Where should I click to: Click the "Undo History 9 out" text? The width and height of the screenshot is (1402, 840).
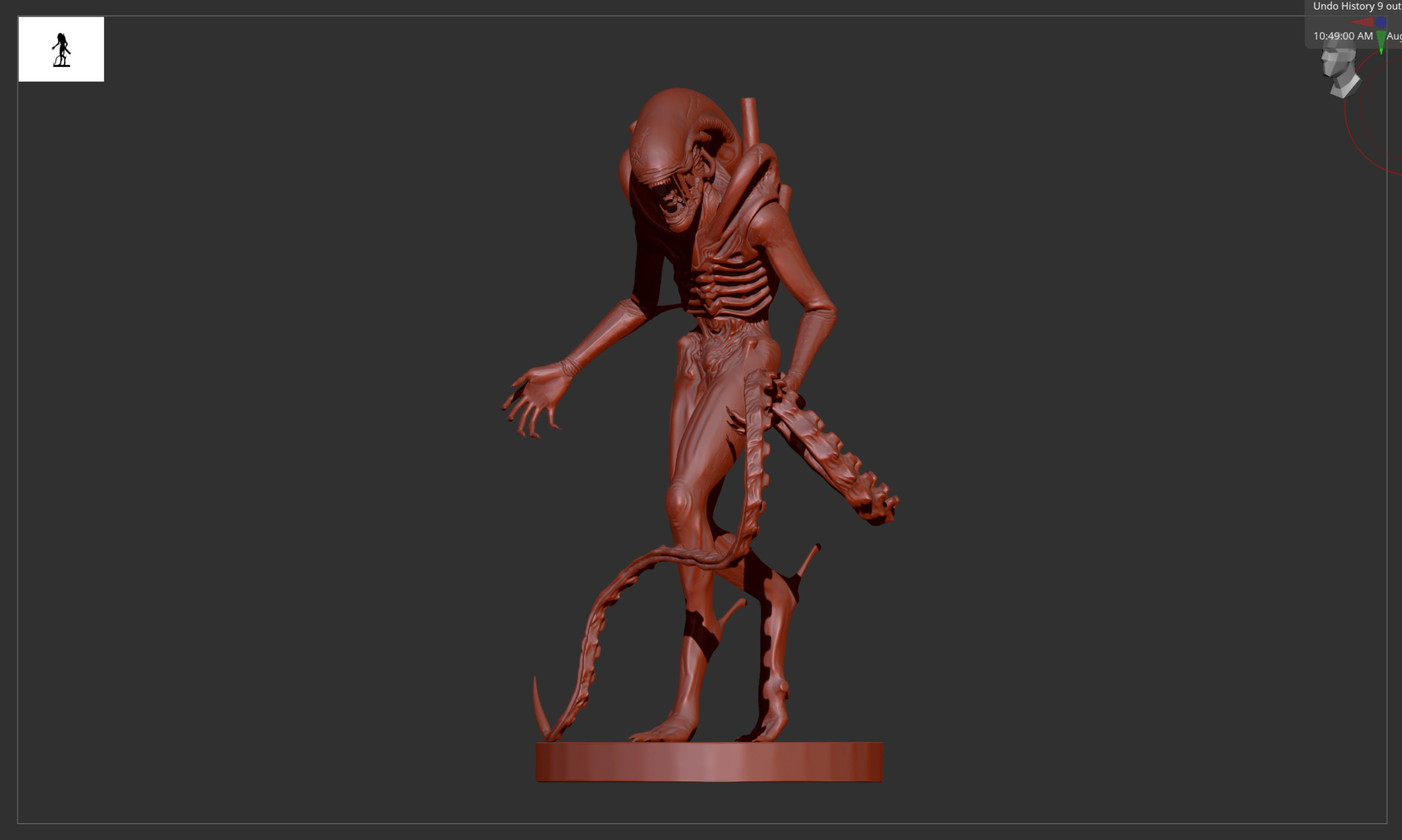coord(1357,6)
